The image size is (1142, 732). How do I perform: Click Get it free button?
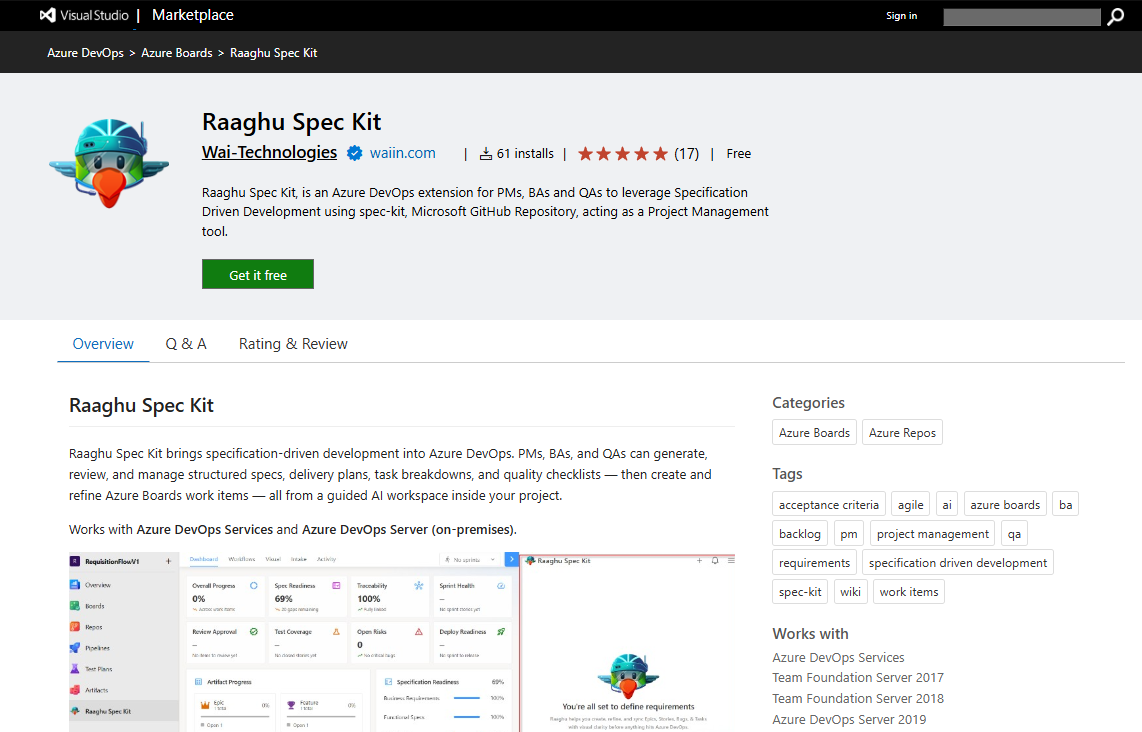pos(258,275)
